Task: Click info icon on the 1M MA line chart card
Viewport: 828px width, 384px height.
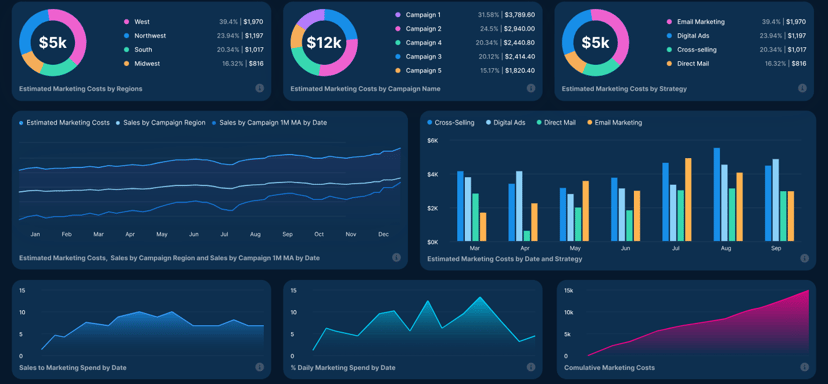Action: (x=396, y=257)
